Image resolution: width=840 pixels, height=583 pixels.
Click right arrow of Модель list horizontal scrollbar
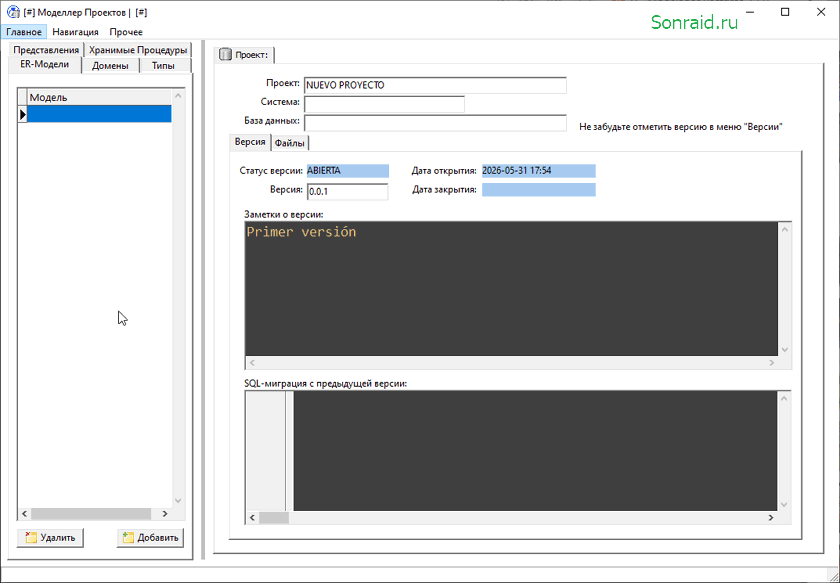coord(165,514)
